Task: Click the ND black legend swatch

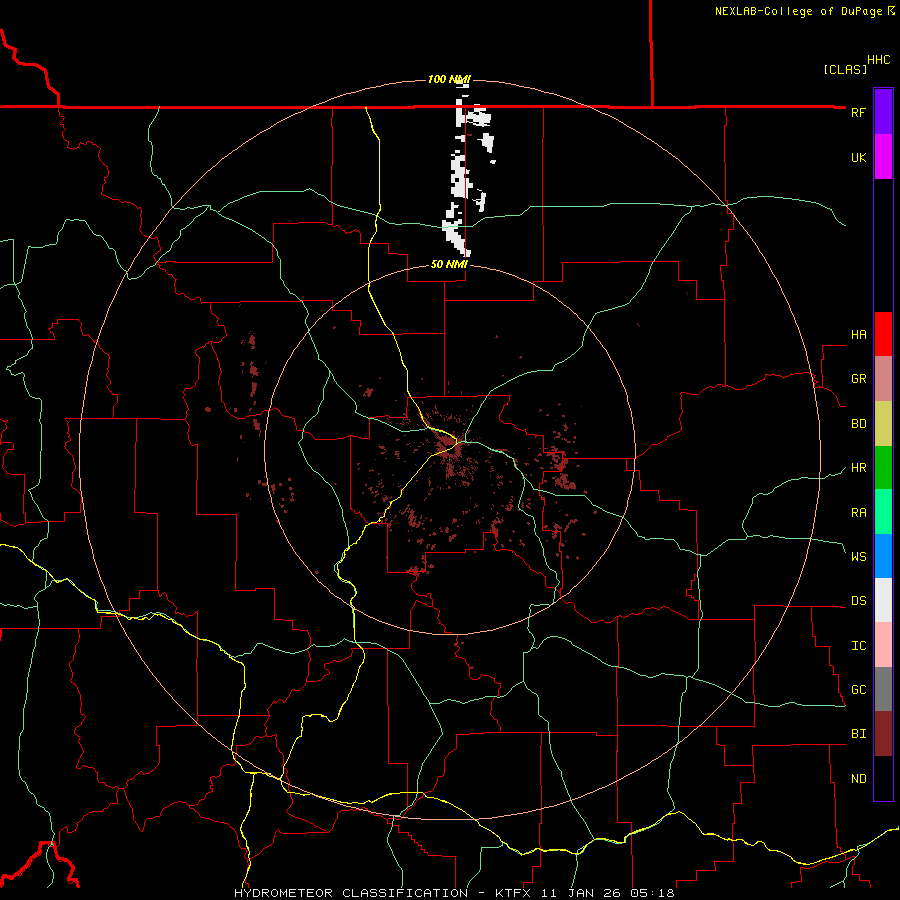Action: [x=883, y=778]
